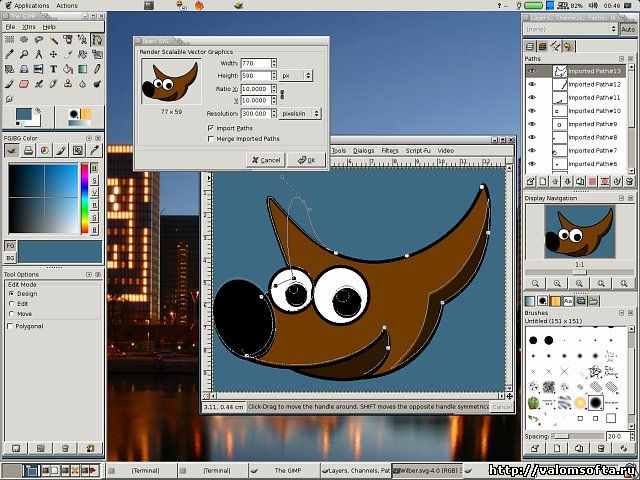The image size is (640, 480).
Task: Open the Xtns menu in toolbox
Action: click(29, 27)
